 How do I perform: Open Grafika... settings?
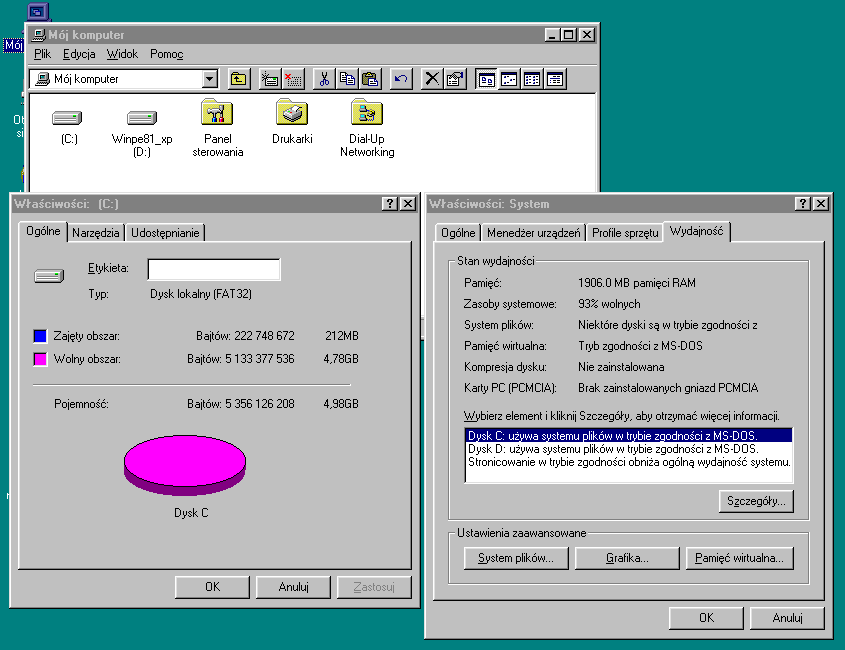[627, 558]
